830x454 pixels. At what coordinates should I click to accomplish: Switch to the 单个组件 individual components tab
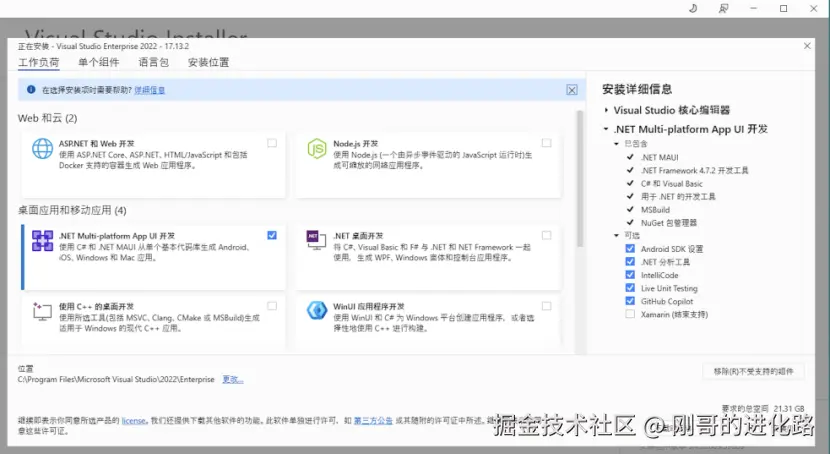pyautogui.click(x=98, y=62)
